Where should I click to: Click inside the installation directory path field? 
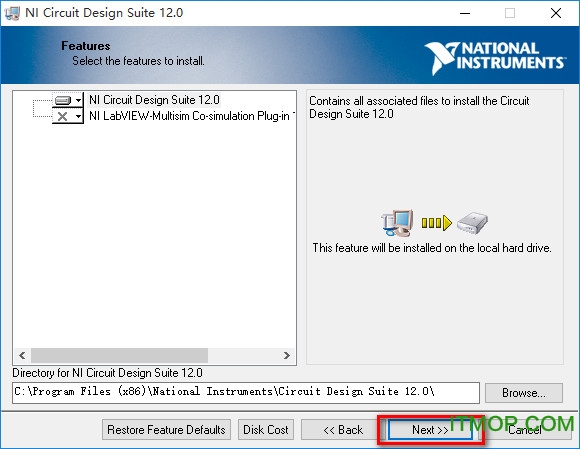[246, 392]
